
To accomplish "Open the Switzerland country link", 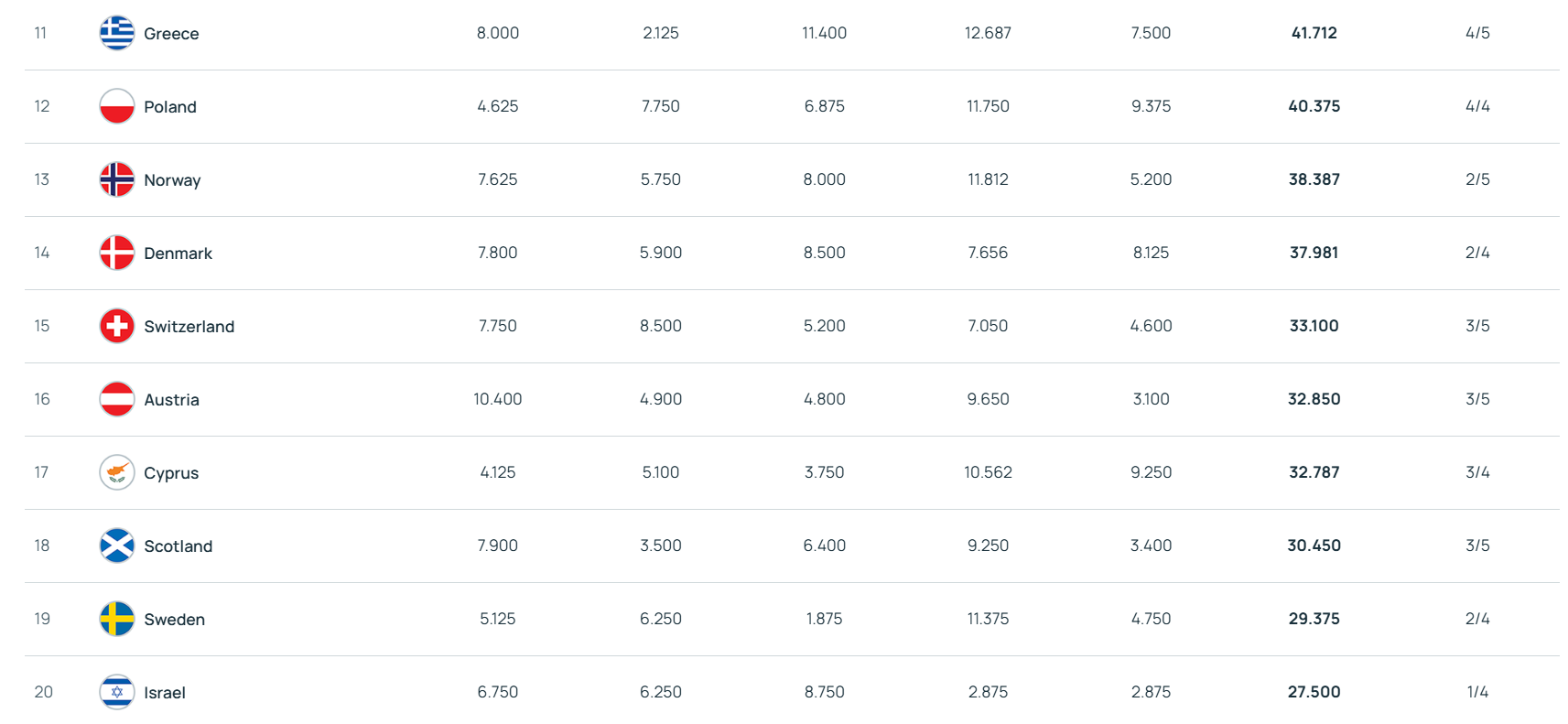I will [x=189, y=327].
